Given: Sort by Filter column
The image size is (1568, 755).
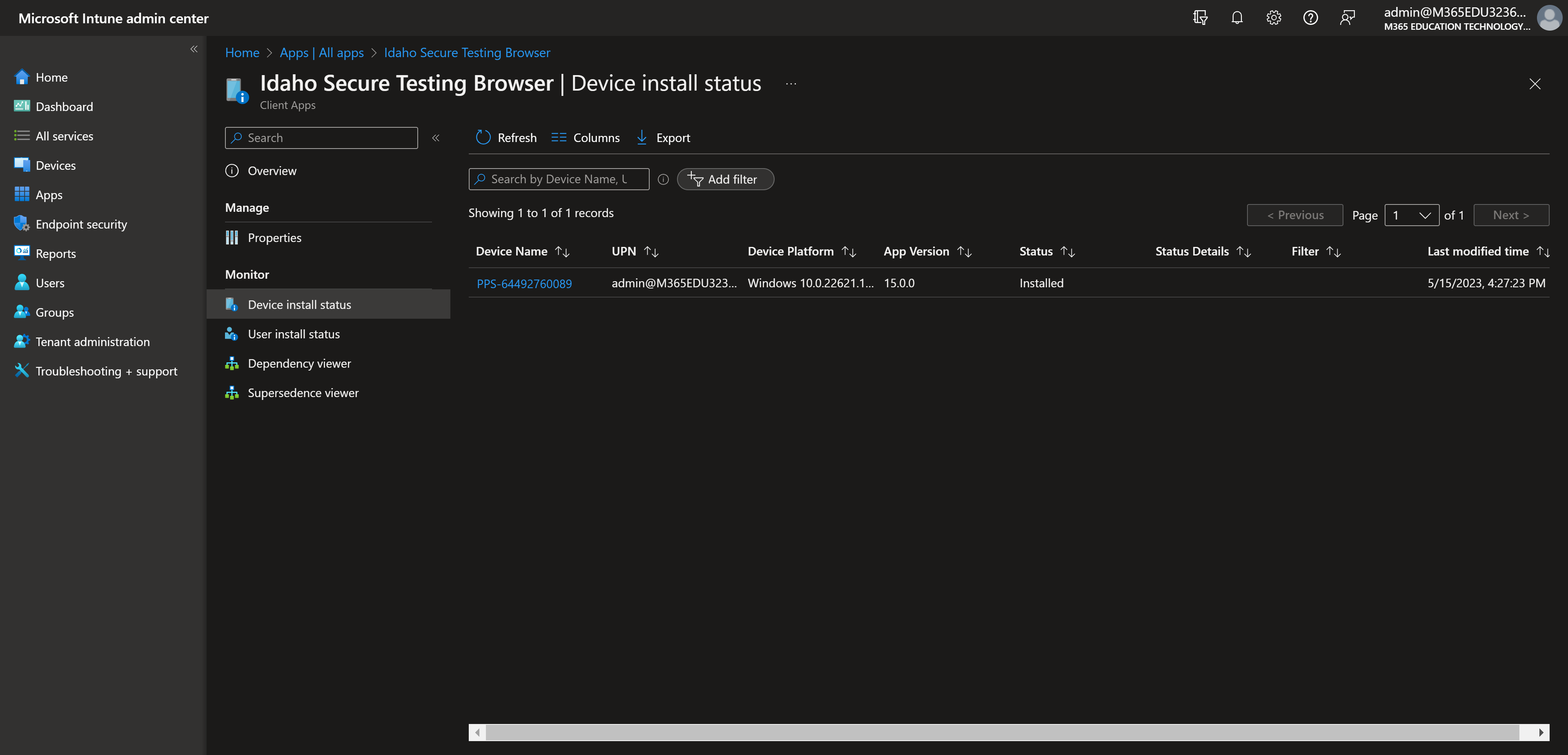Looking at the screenshot, I should click(1316, 251).
